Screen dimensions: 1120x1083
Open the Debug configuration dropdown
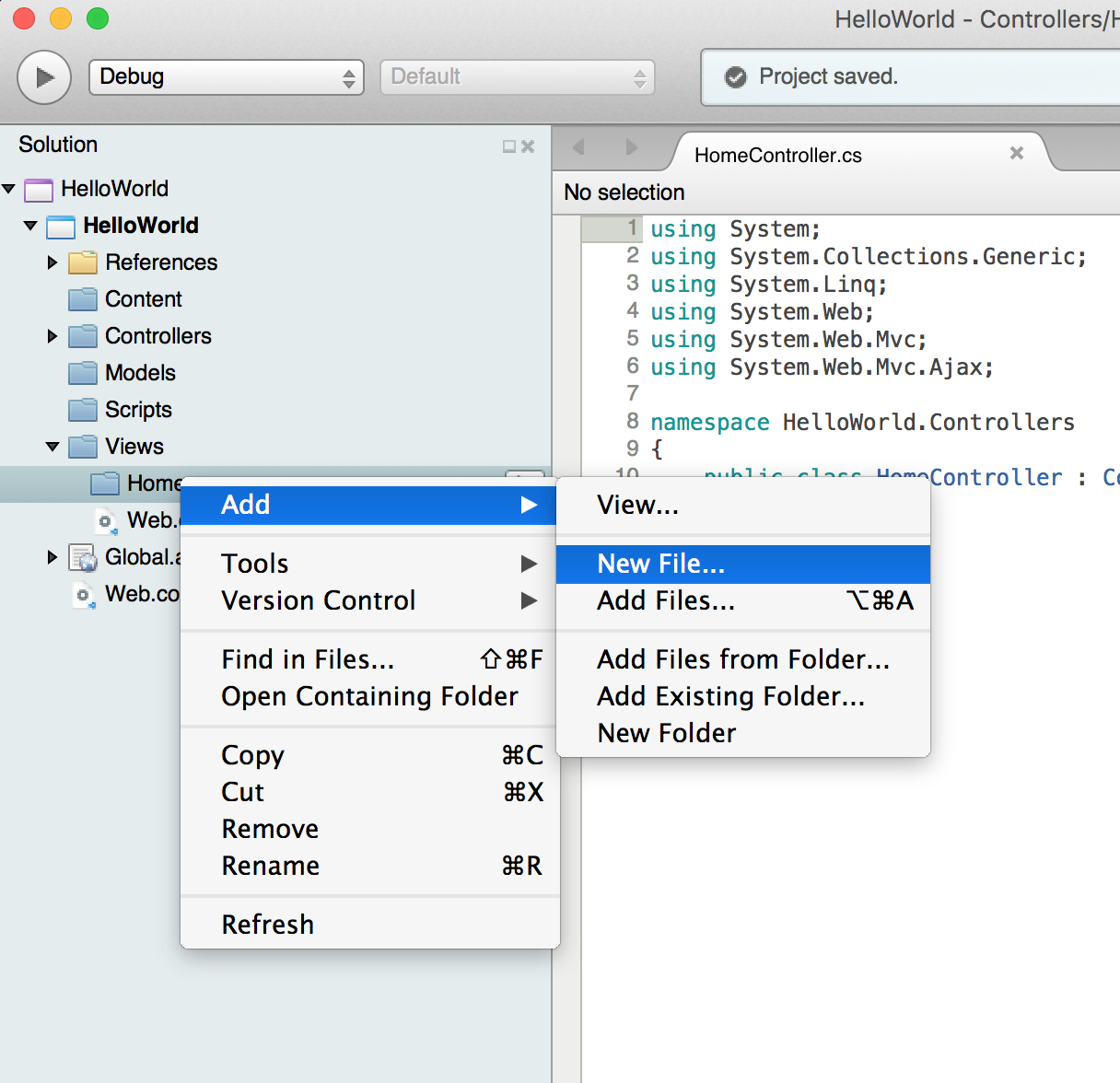tap(227, 77)
